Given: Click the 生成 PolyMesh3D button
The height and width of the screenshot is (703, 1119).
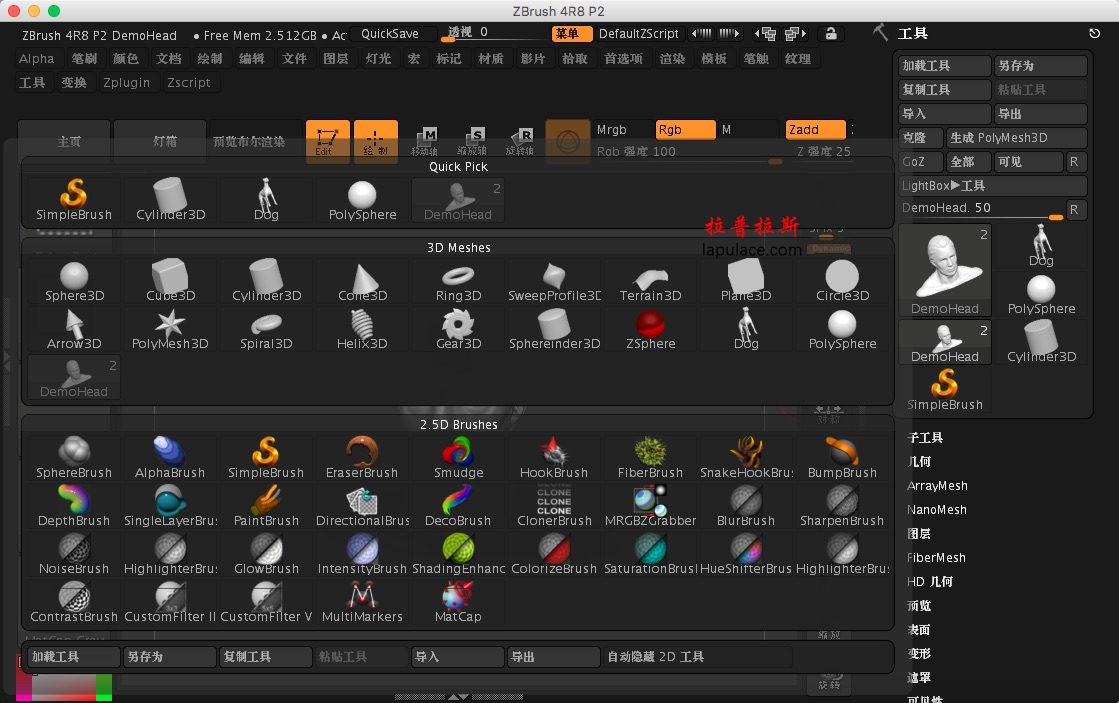Looking at the screenshot, I should [x=1016, y=138].
